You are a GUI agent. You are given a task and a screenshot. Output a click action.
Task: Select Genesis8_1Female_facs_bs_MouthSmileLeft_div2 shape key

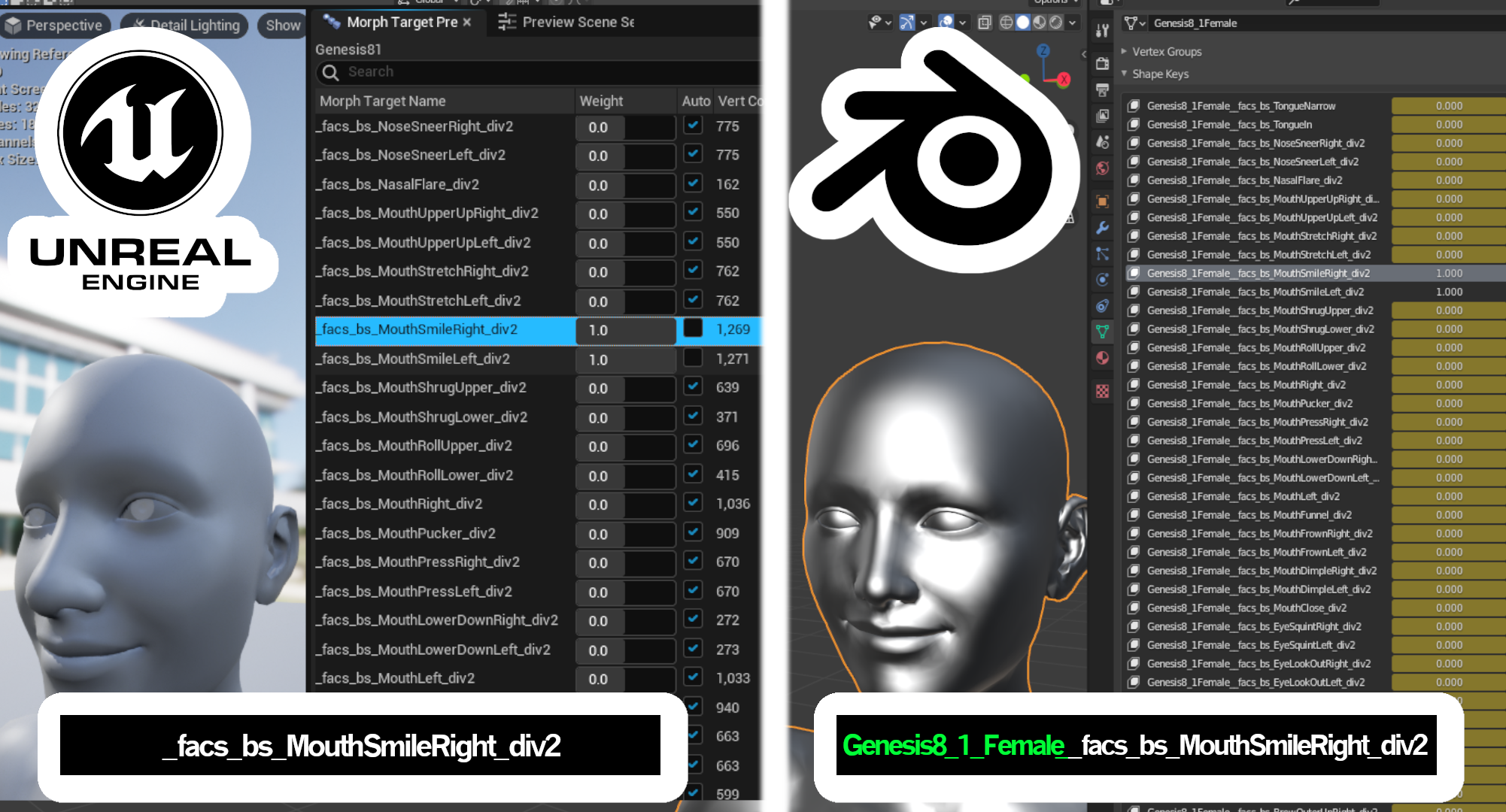(x=1255, y=292)
